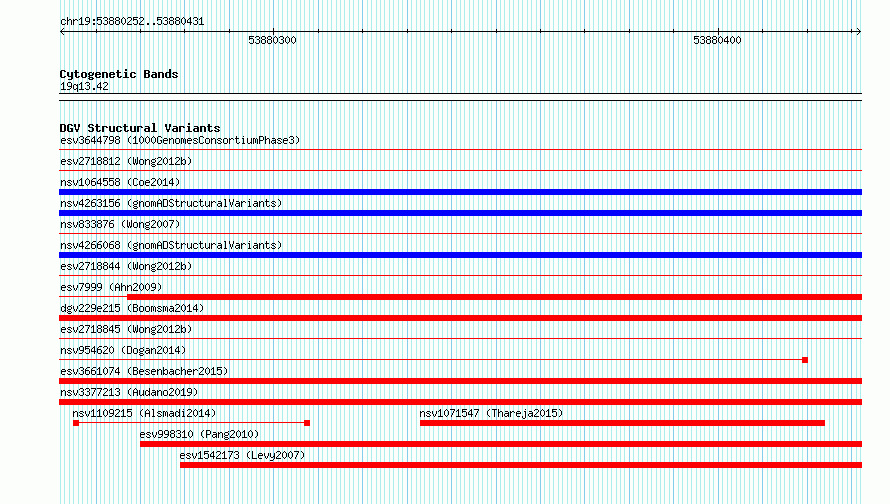The width and height of the screenshot is (890, 504).
Task: Click the red bar of esv998310
Action: (501, 444)
